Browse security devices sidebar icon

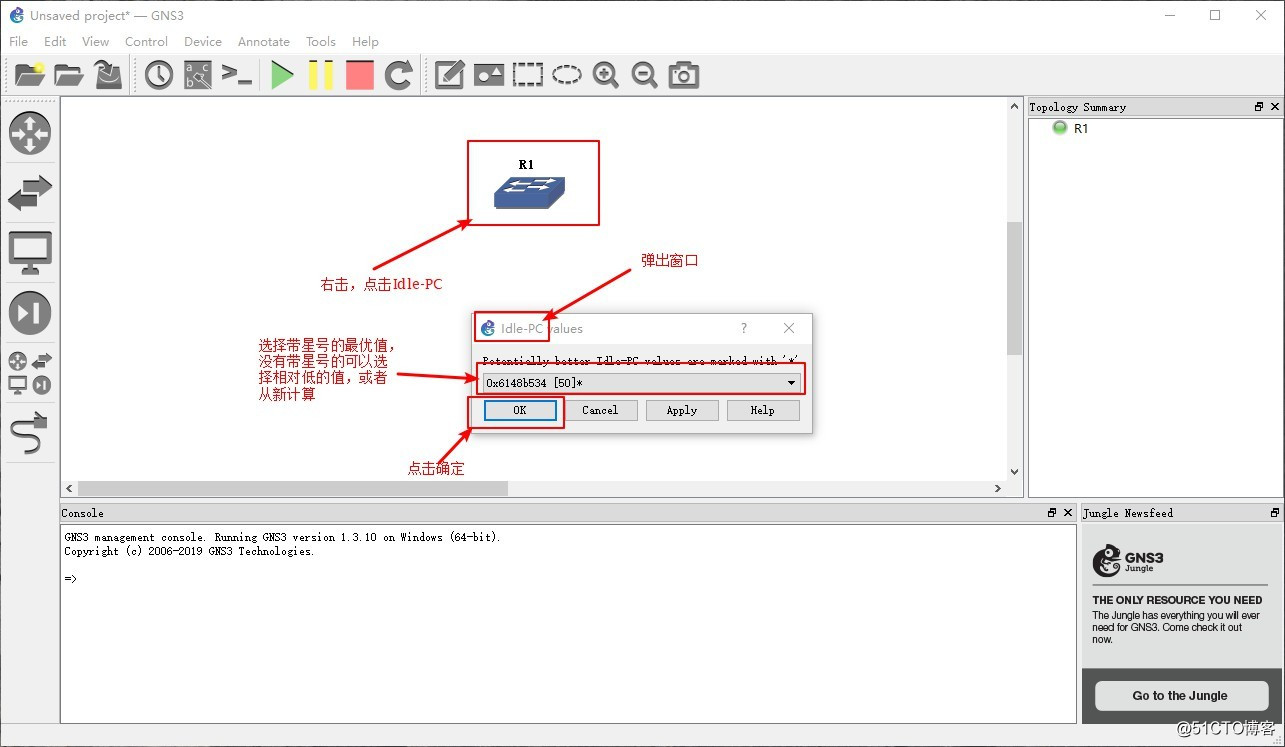pyautogui.click(x=30, y=313)
